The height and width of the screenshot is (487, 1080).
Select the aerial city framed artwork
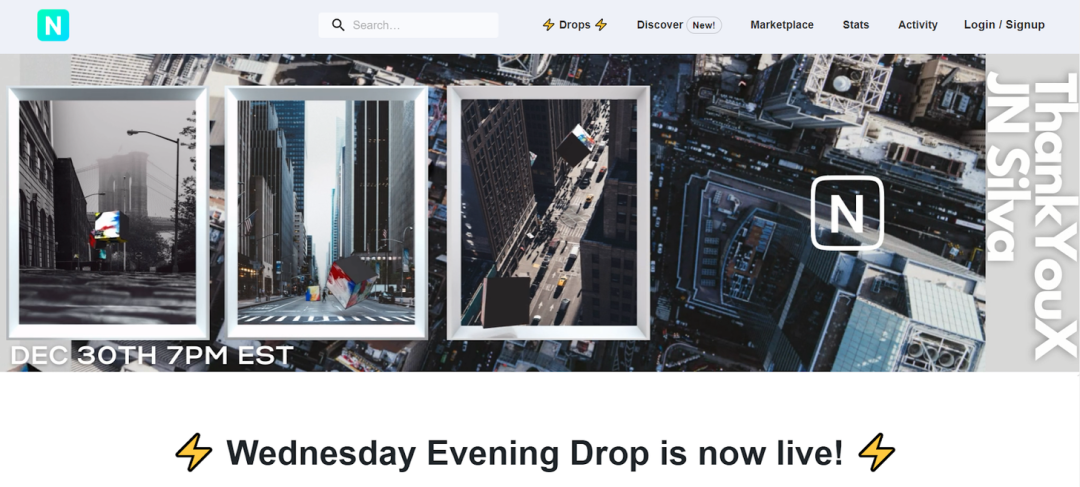click(x=548, y=212)
